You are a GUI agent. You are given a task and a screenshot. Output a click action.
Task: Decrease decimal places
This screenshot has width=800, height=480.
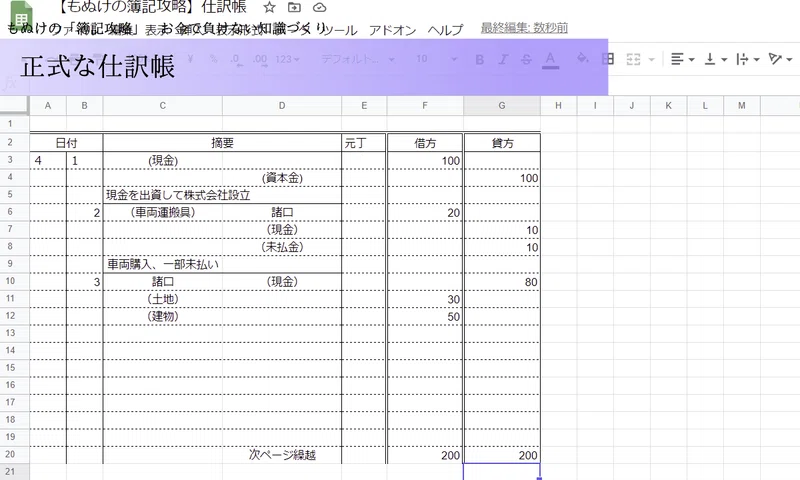coord(236,60)
